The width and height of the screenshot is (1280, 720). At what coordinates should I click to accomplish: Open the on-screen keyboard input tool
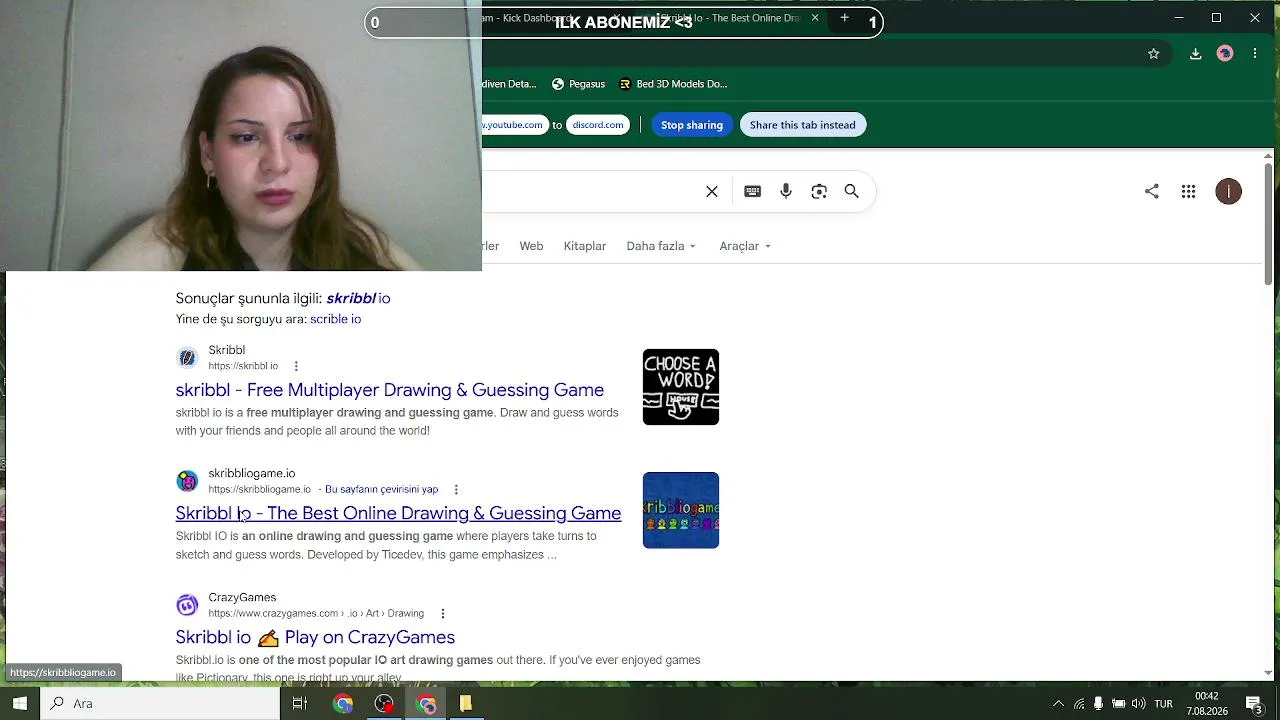click(753, 191)
